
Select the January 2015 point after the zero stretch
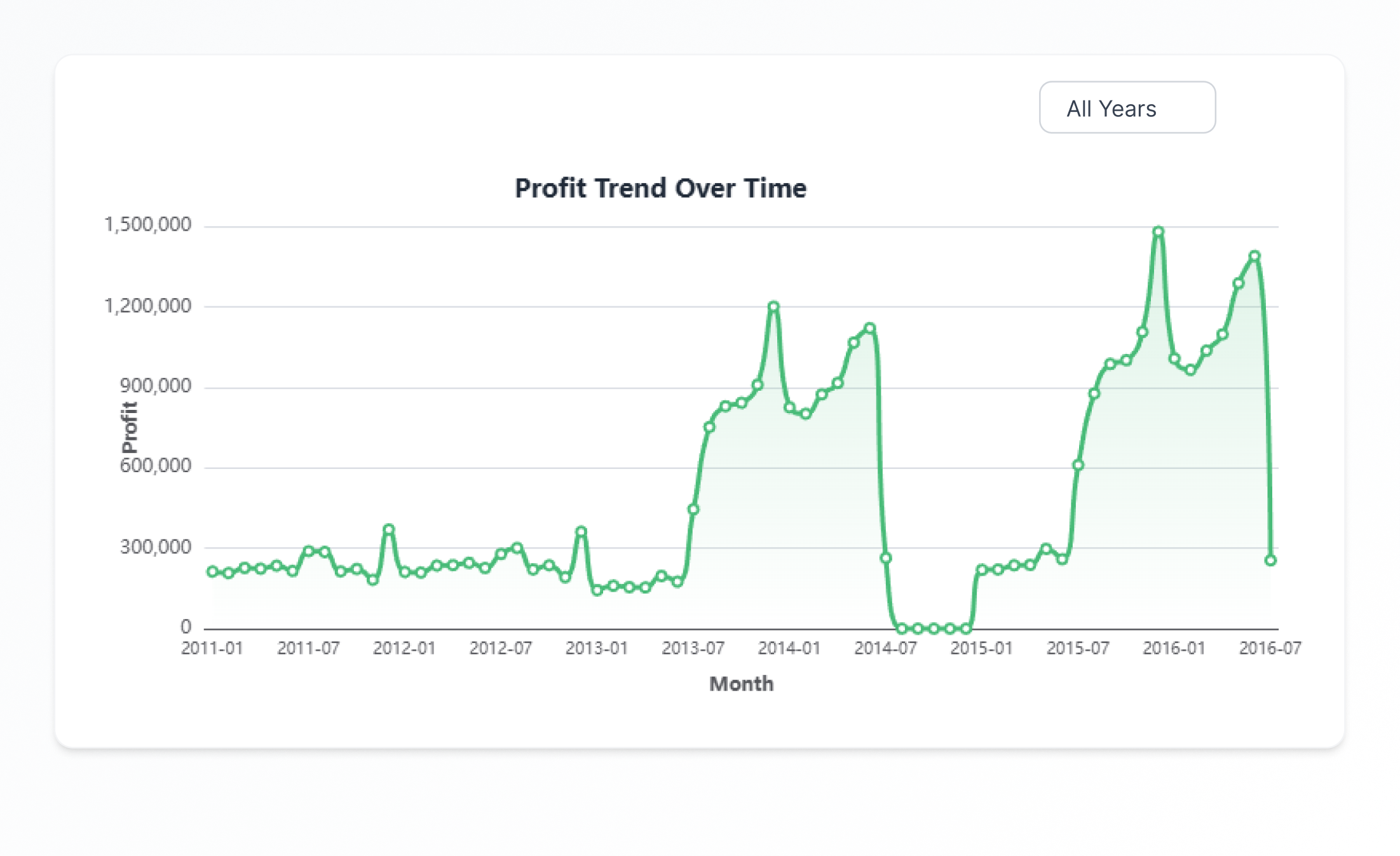coord(981,569)
